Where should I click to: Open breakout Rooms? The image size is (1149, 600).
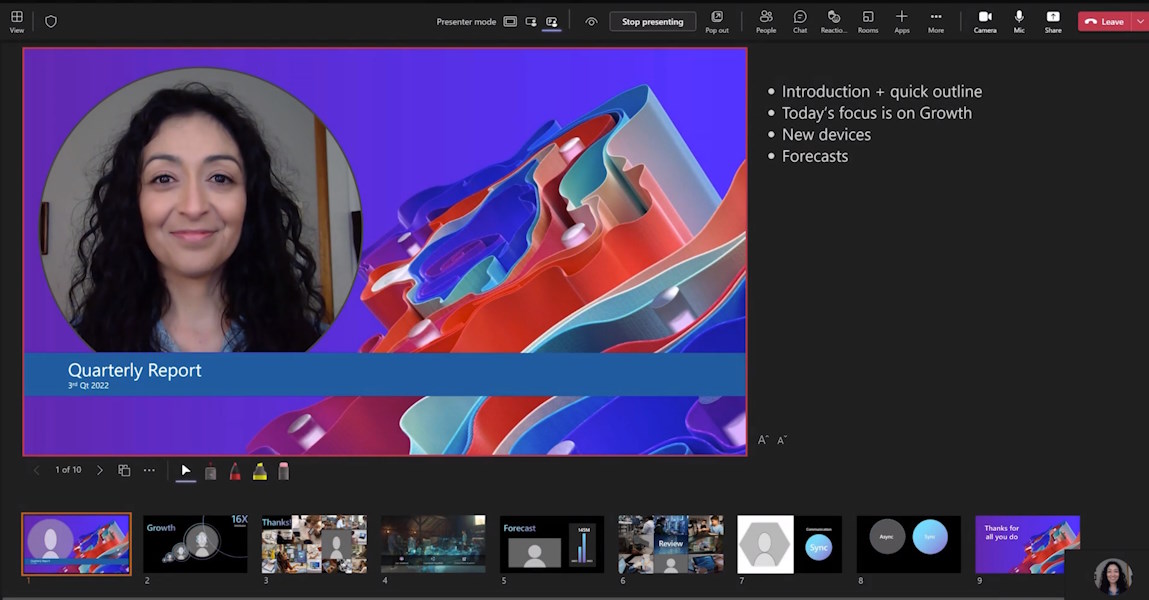click(x=867, y=19)
